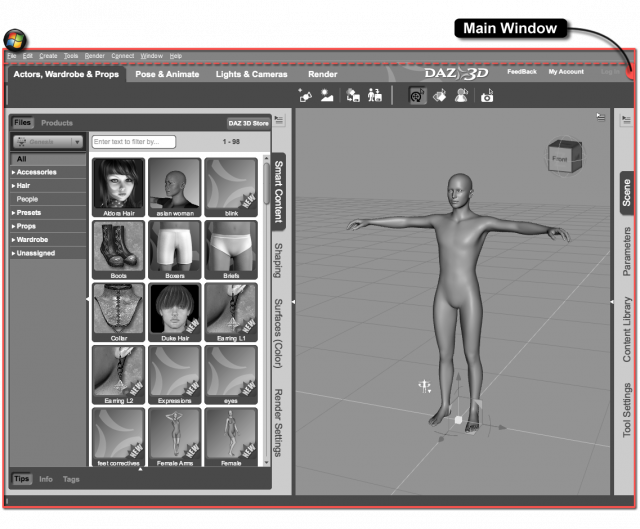This screenshot has width=640, height=529.
Task: Select the All category row
Action: click(48, 159)
